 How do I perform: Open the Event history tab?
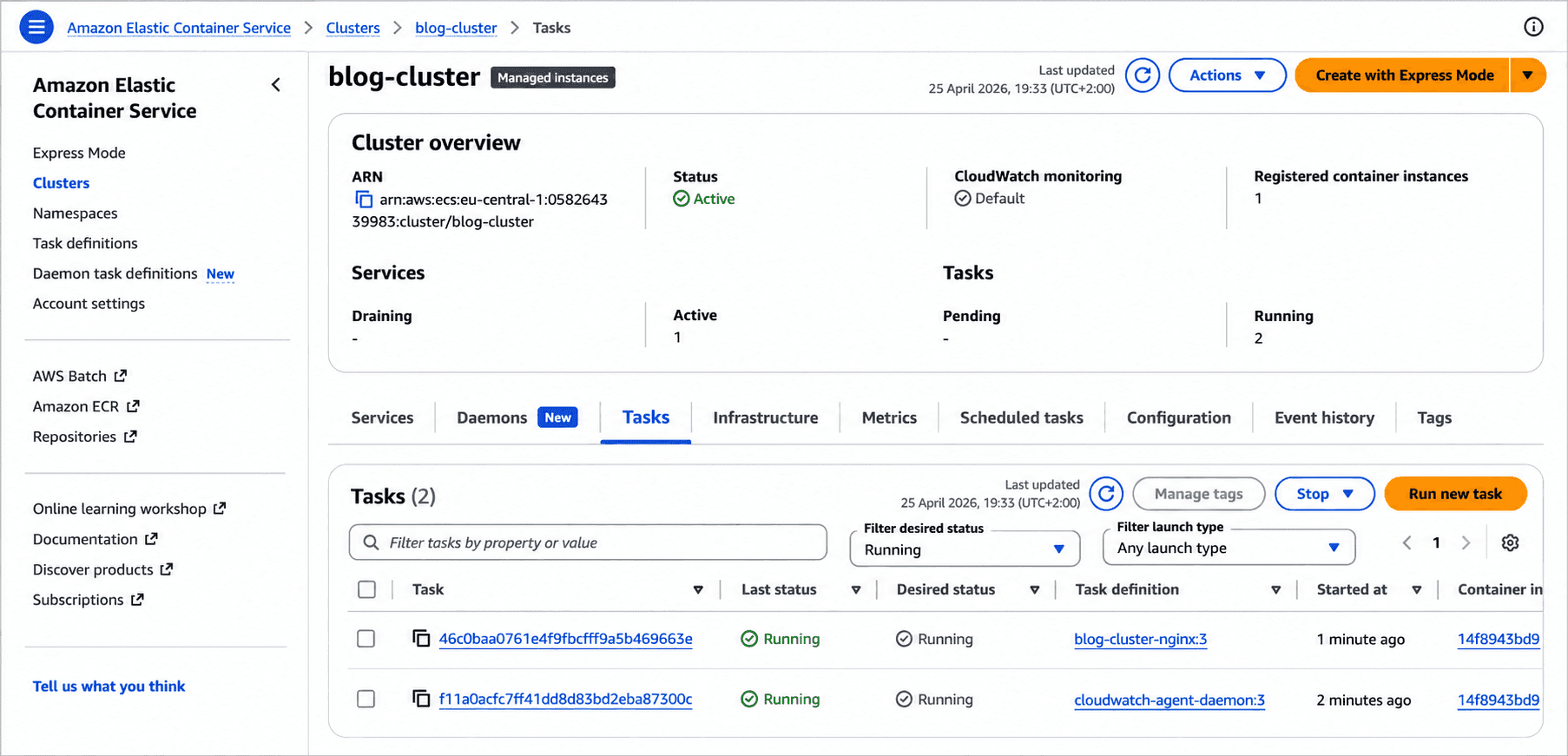click(1324, 417)
